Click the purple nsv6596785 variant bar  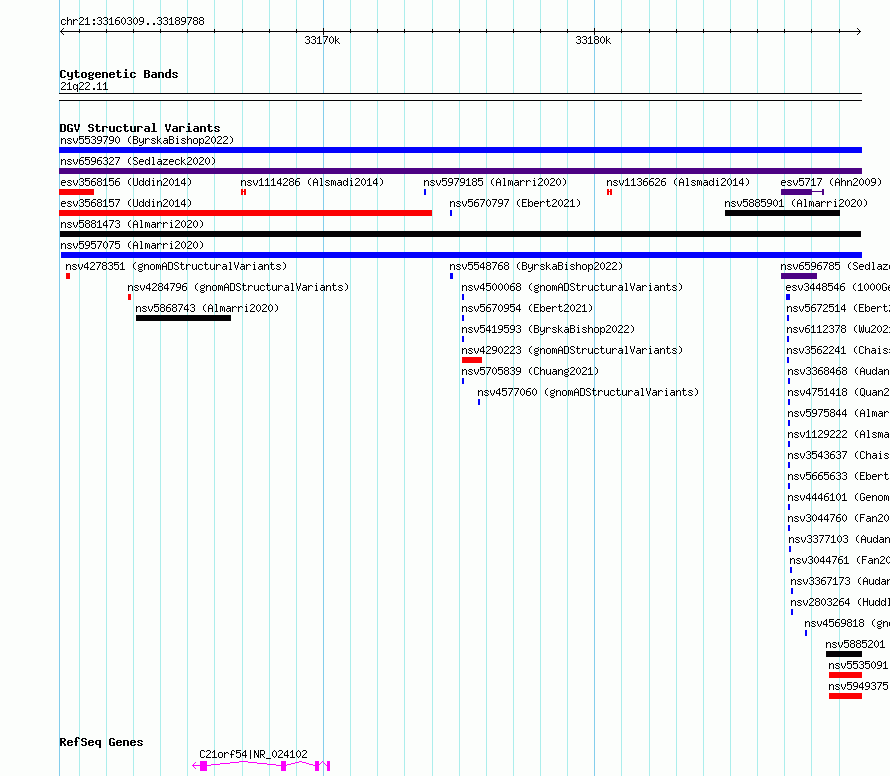[799, 276]
